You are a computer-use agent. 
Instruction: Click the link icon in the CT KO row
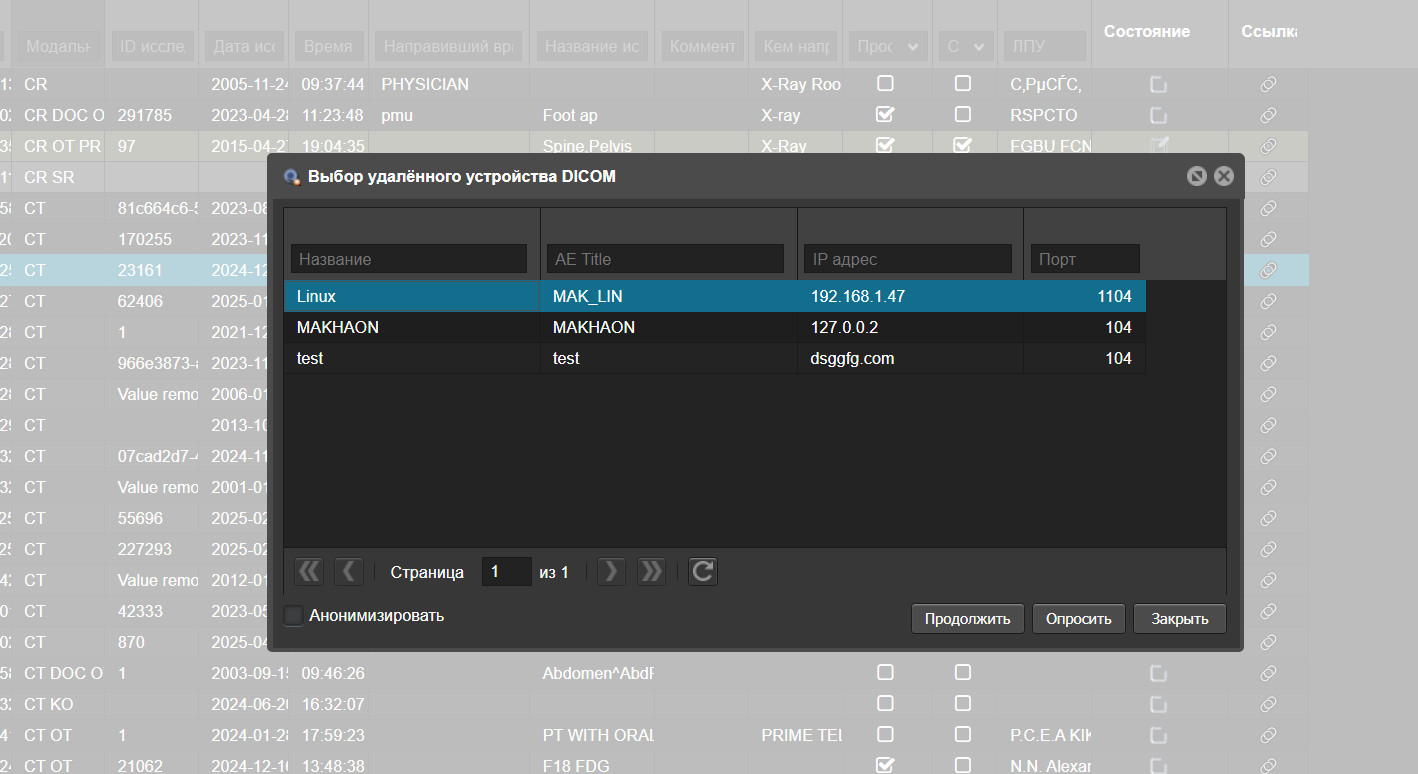[x=1268, y=704]
